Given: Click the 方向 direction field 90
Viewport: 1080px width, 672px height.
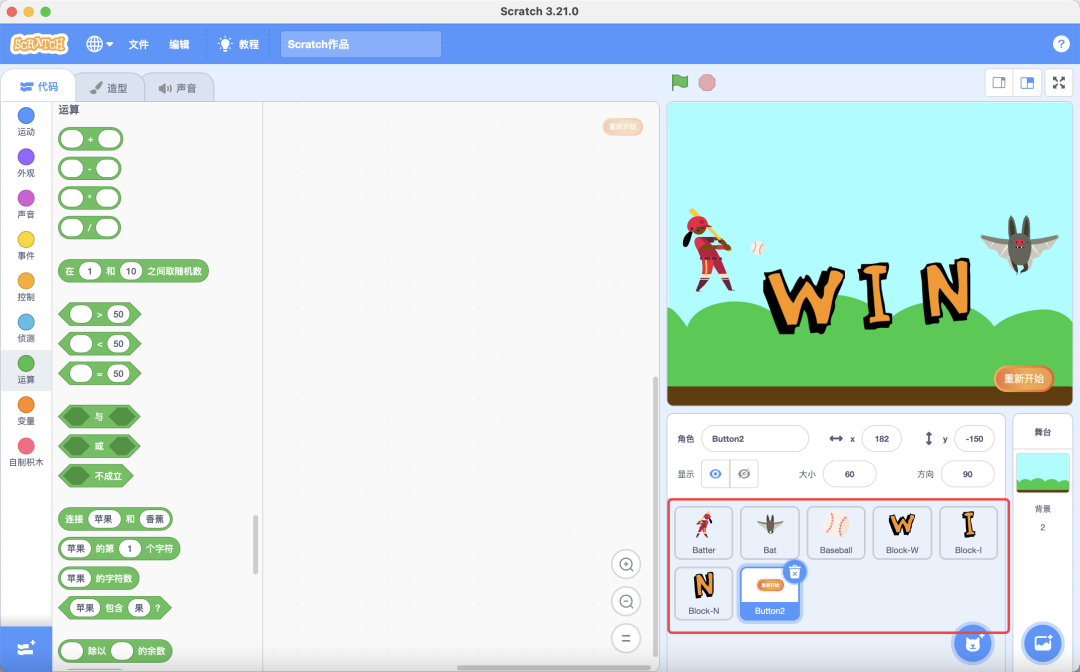Looking at the screenshot, I should [x=967, y=474].
